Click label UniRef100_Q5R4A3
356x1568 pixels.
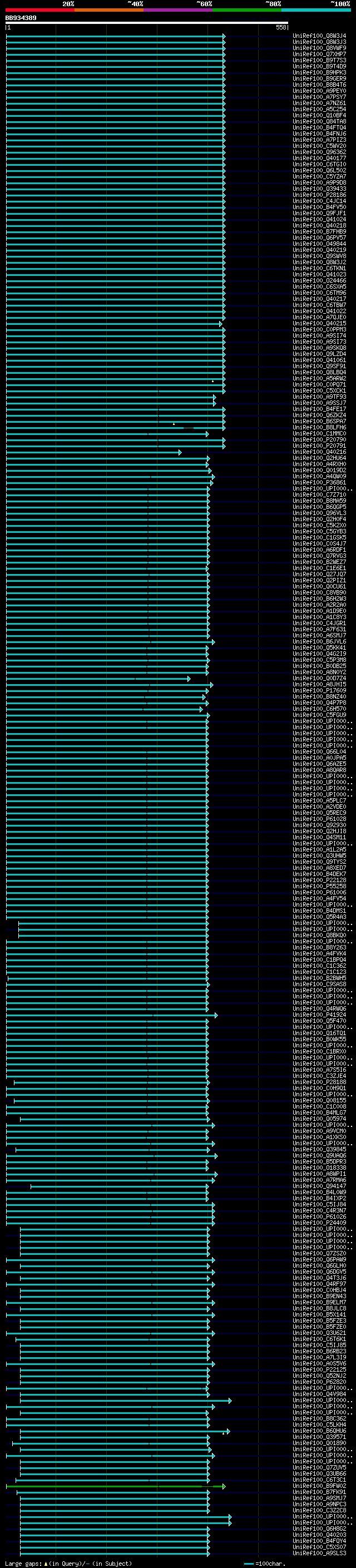click(x=319, y=917)
